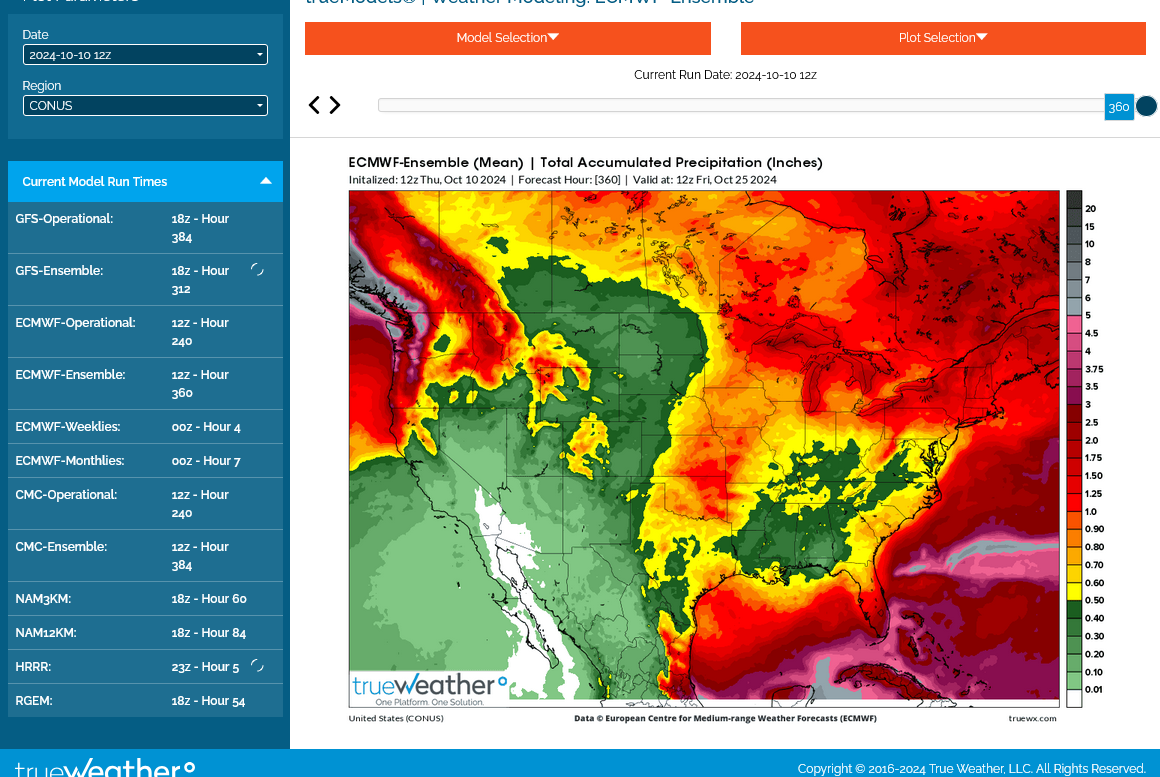Click the forecast hour slider handle

(x=1146, y=106)
